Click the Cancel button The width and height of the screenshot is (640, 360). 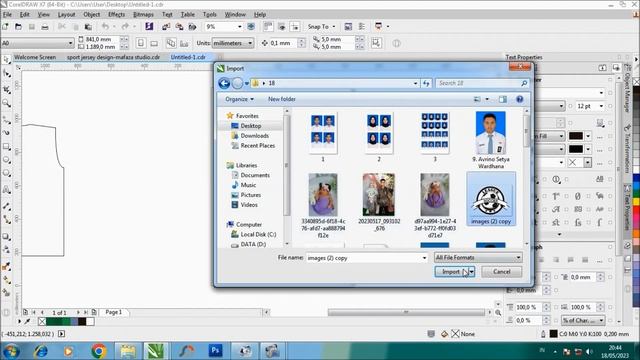pos(502,272)
